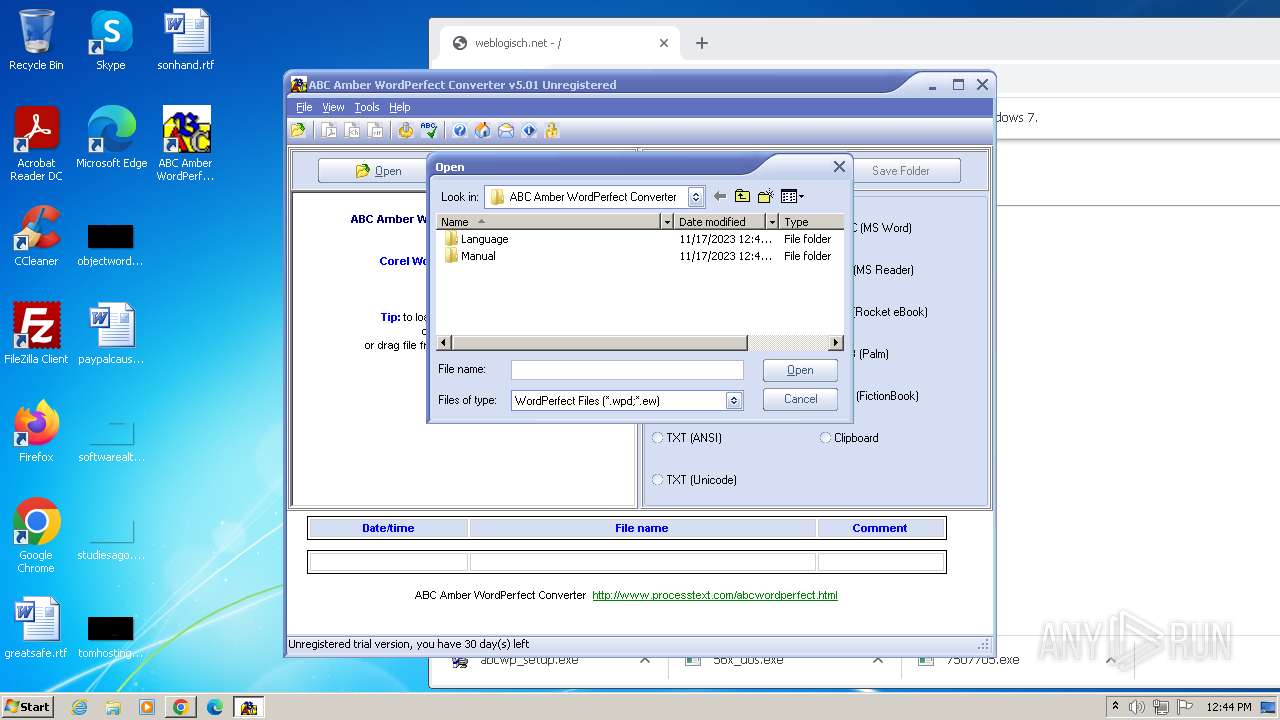Click the padlock register toolbar icon
The width and height of the screenshot is (1280, 720).
pos(551,130)
